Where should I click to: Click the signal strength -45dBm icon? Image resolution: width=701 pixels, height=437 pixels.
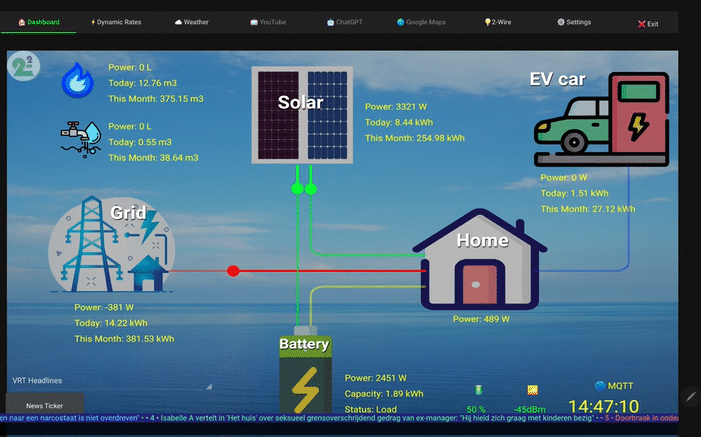point(533,389)
